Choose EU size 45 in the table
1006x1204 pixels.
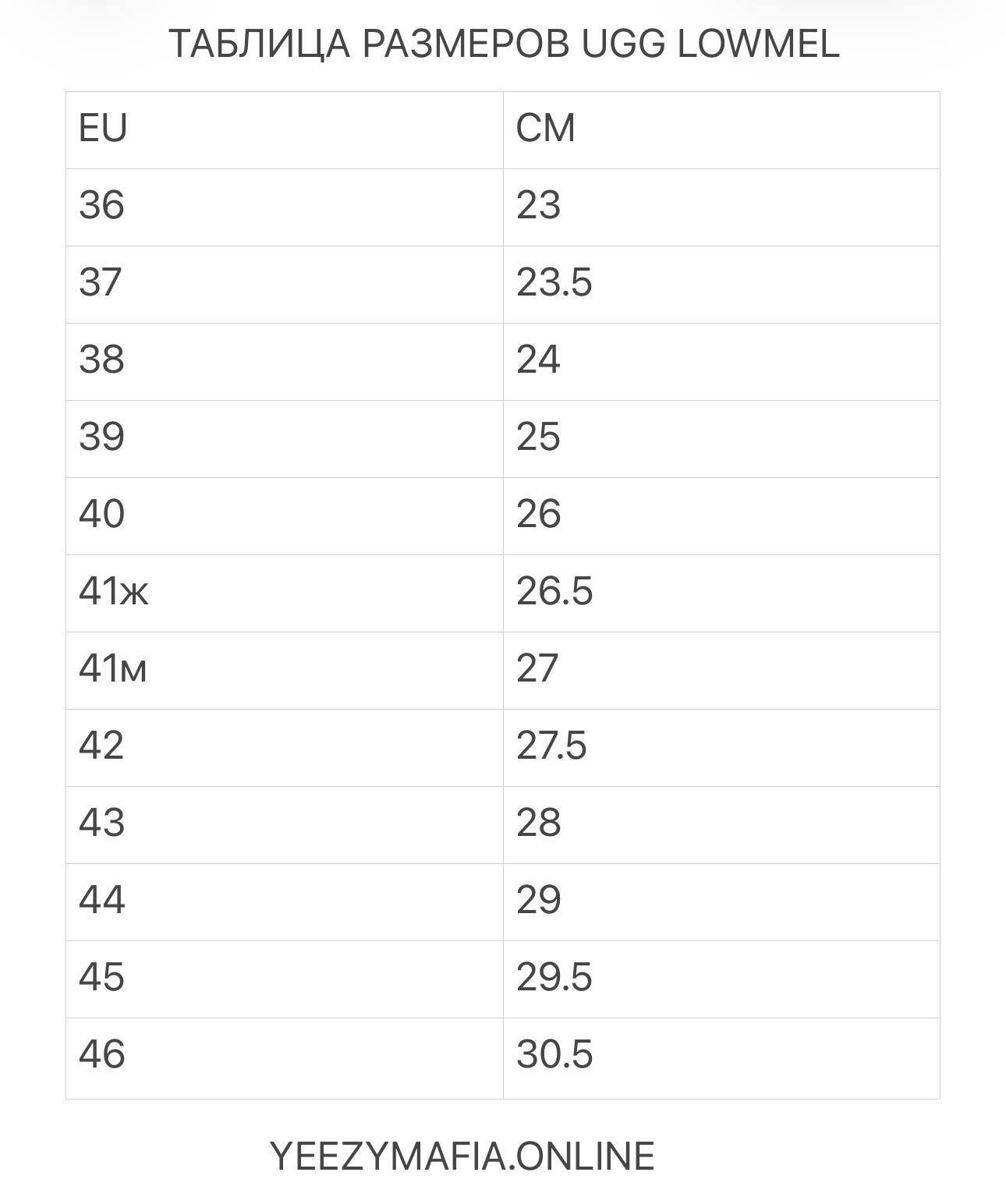coord(101,977)
